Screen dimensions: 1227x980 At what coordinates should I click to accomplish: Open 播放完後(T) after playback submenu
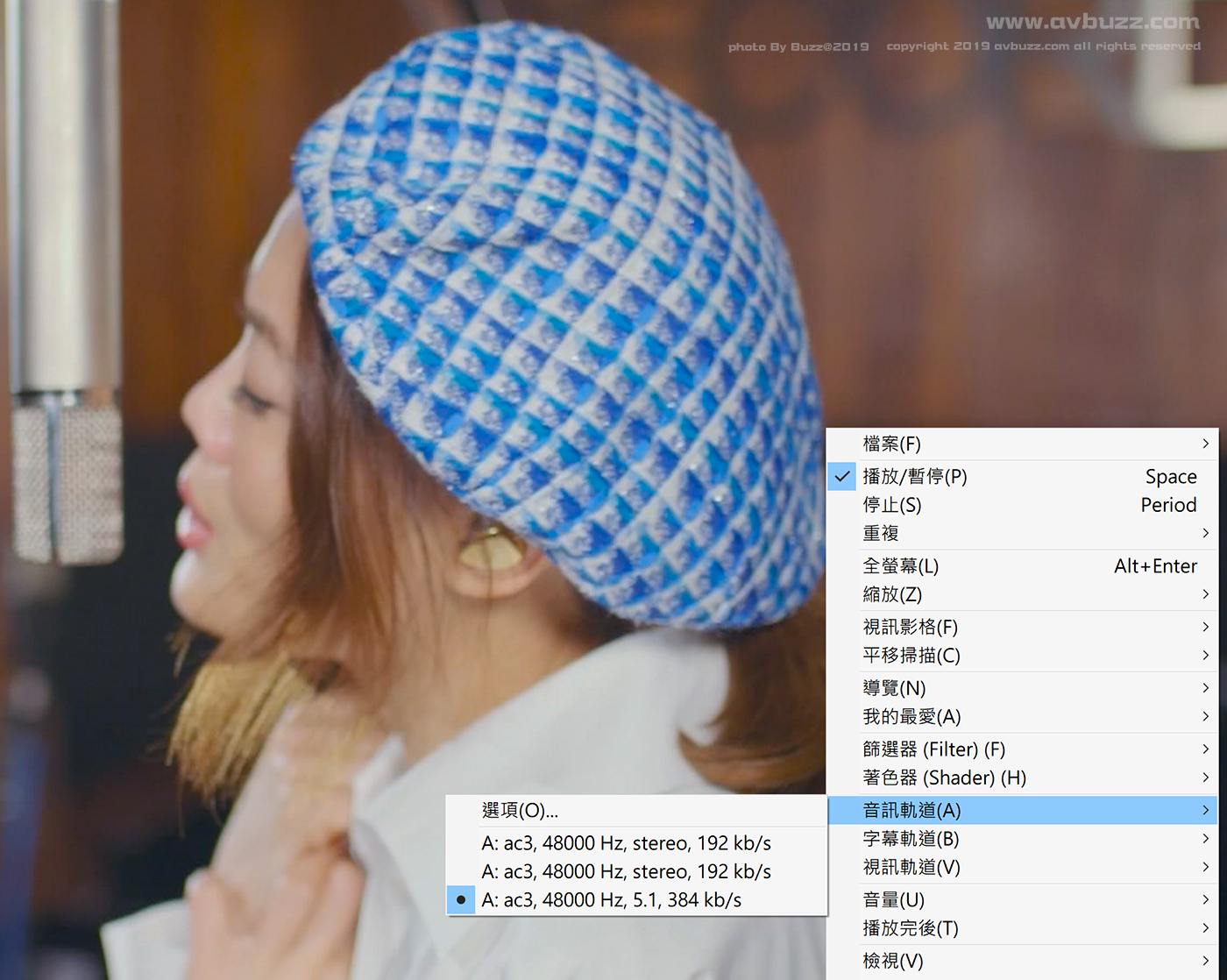(910, 928)
